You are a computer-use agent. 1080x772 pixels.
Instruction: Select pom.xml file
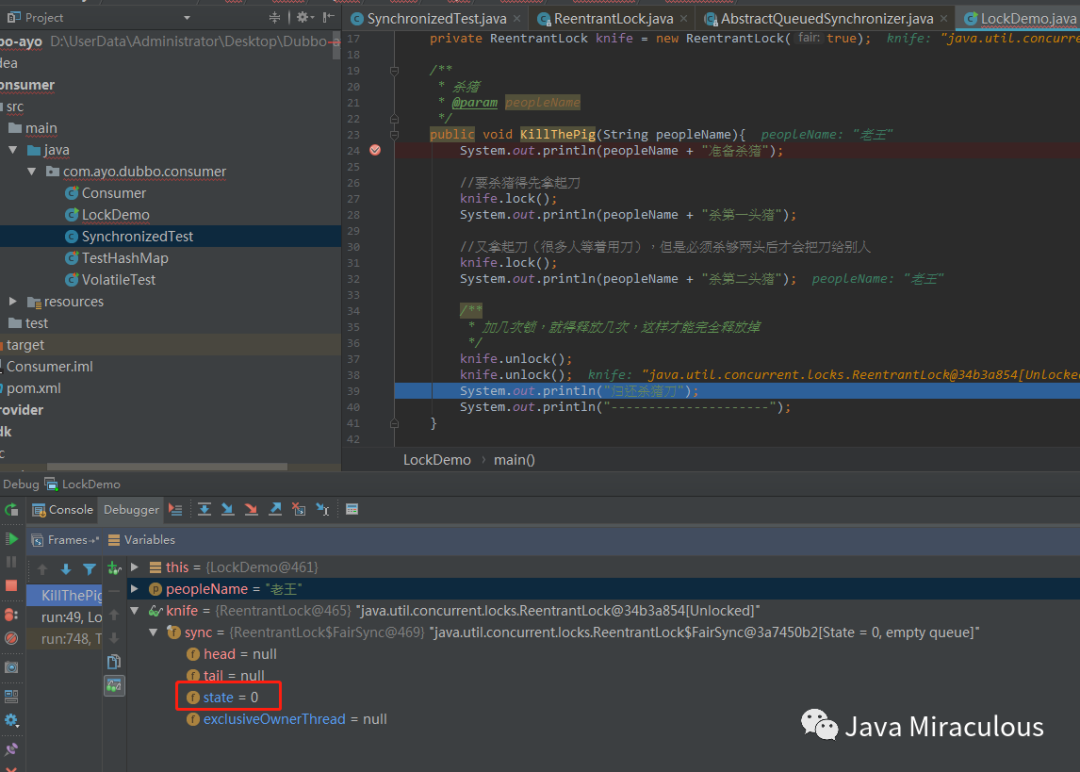click(34, 388)
